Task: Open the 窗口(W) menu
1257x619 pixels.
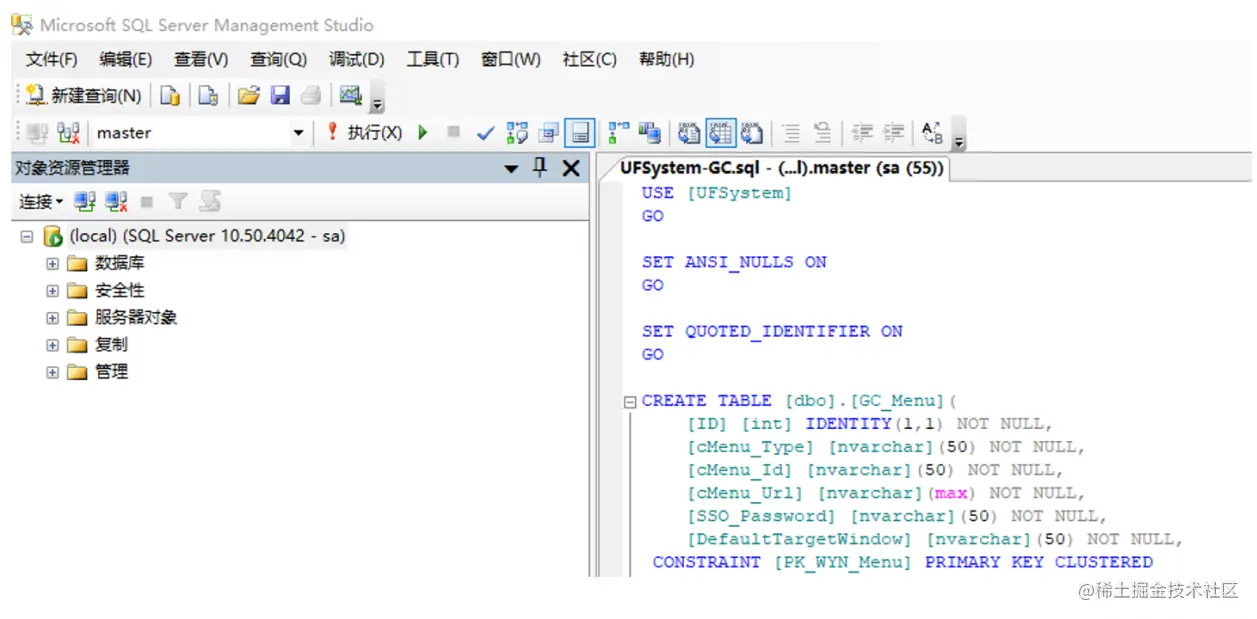Action: pos(511,60)
